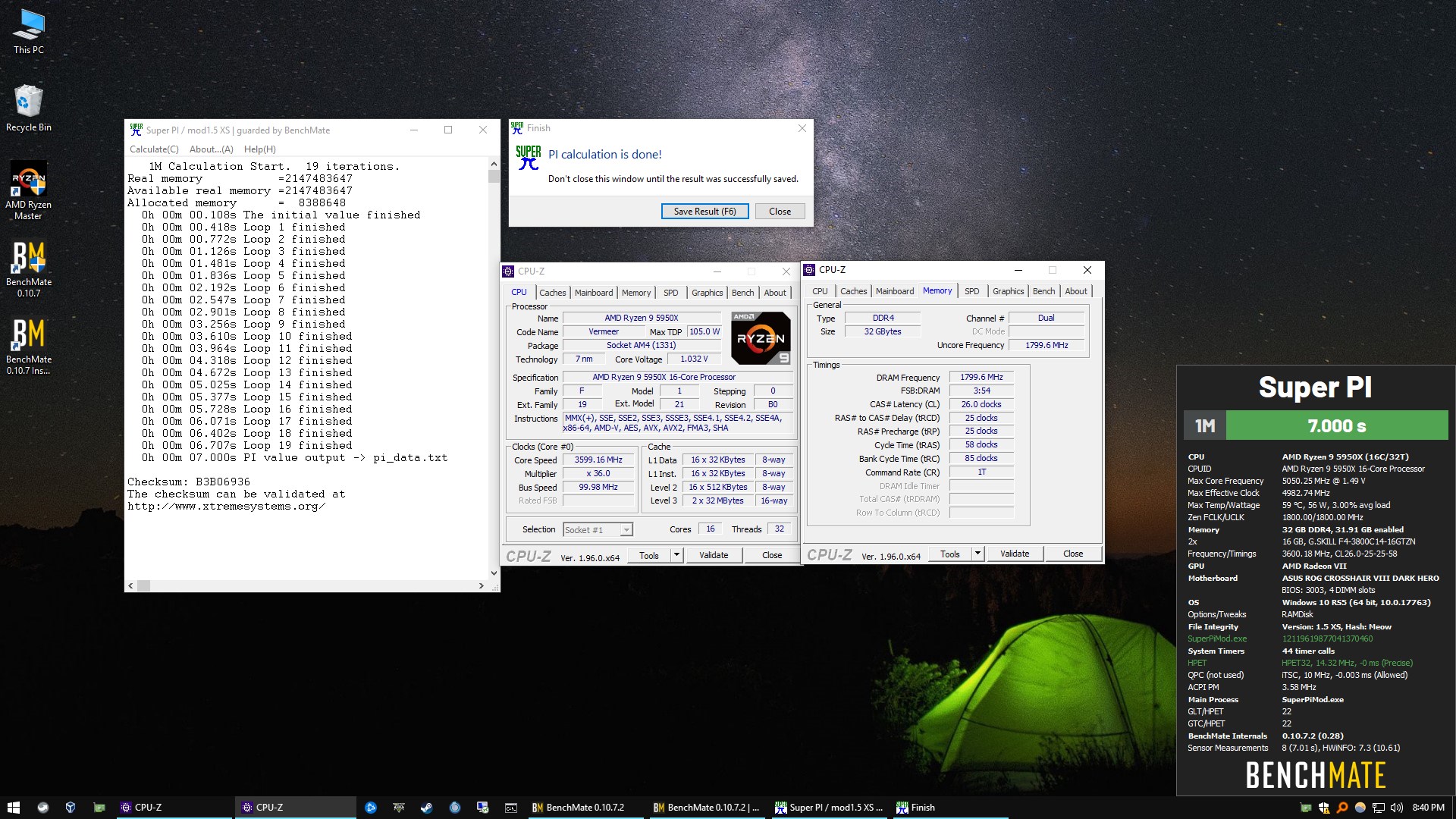The height and width of the screenshot is (819, 1456).
Task: Click Super PI icon in title bar
Action: tap(136, 130)
